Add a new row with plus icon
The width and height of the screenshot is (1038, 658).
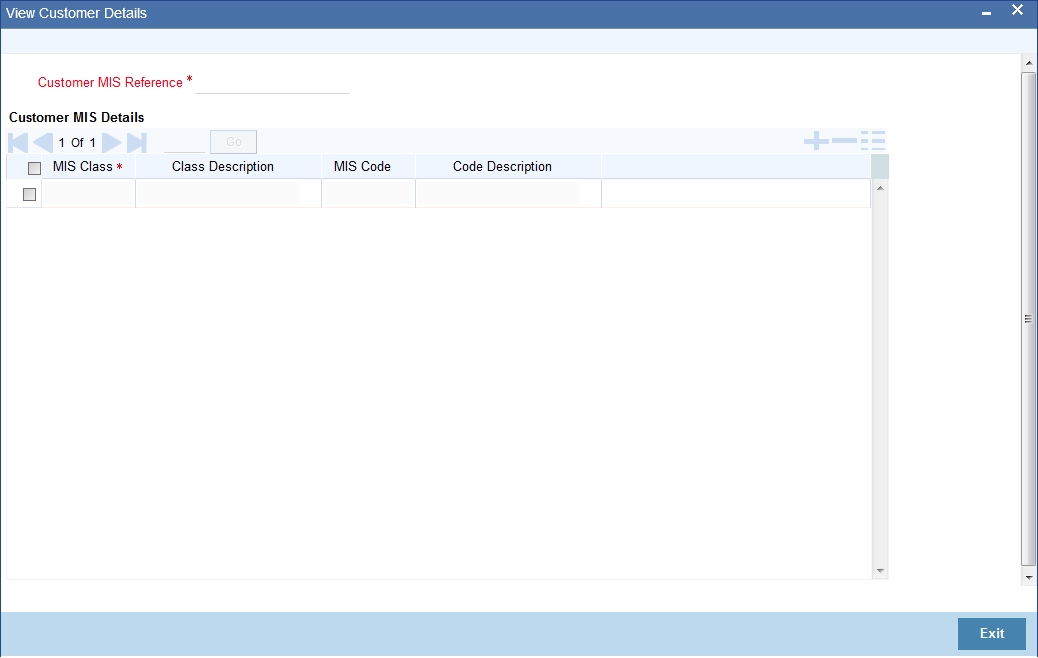point(816,140)
